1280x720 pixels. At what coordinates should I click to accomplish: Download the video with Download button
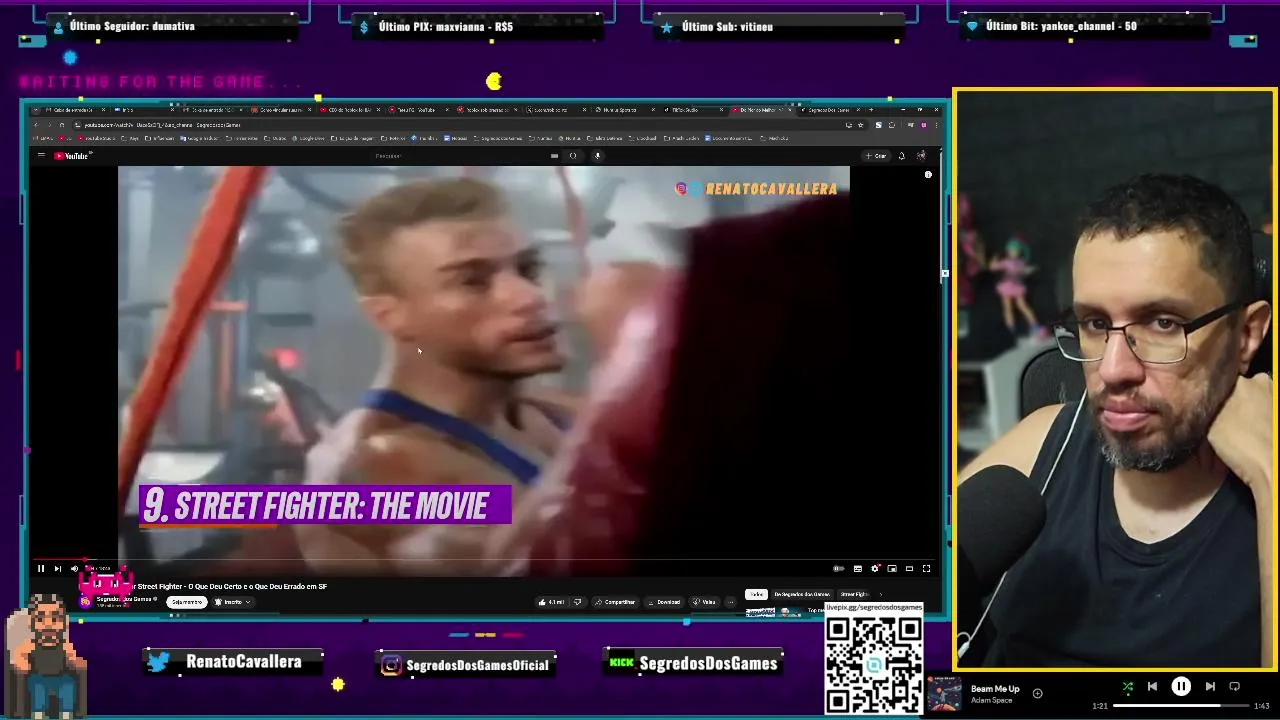664,602
